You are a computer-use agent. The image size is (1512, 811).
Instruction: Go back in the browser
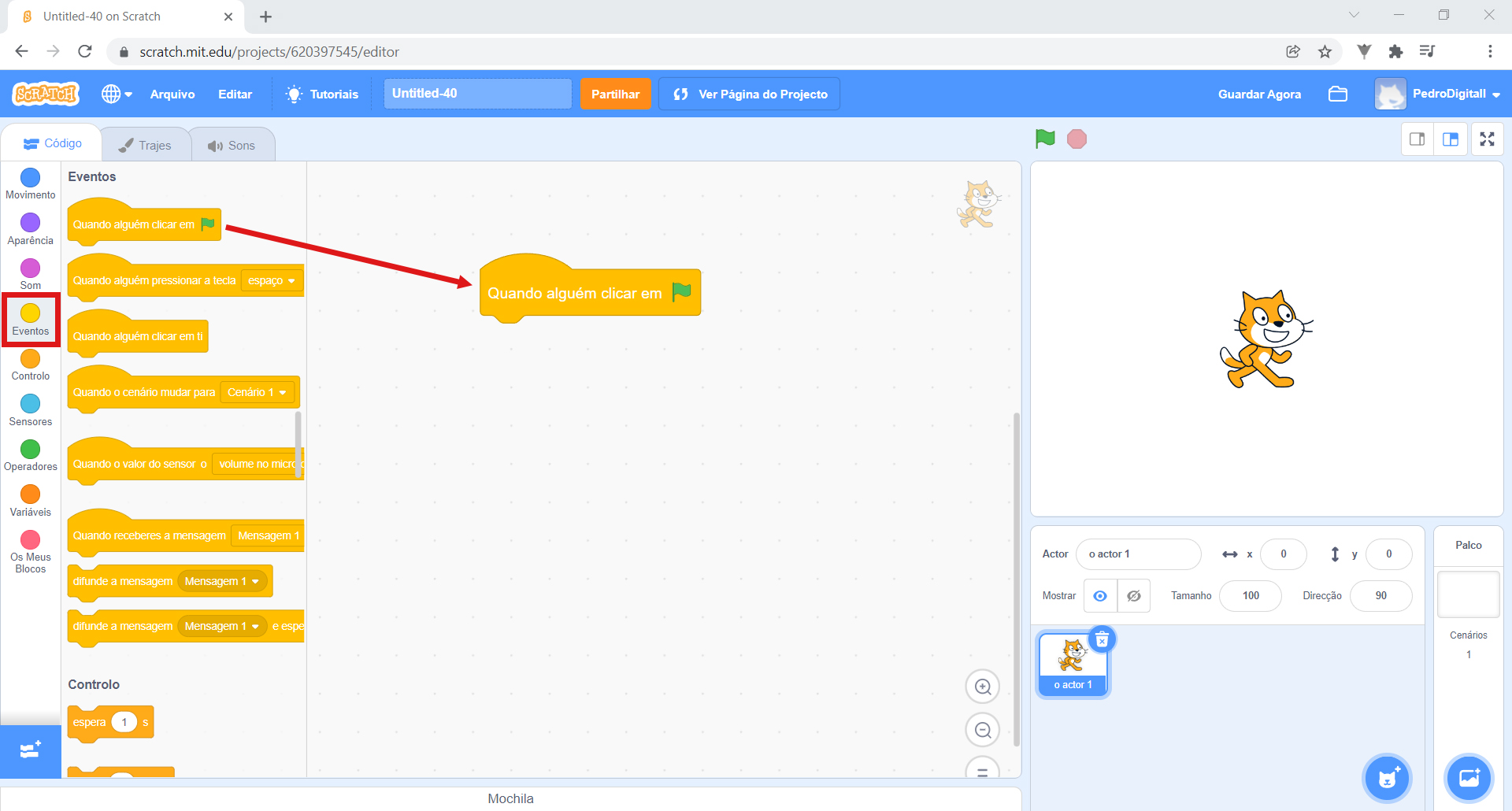click(21, 51)
